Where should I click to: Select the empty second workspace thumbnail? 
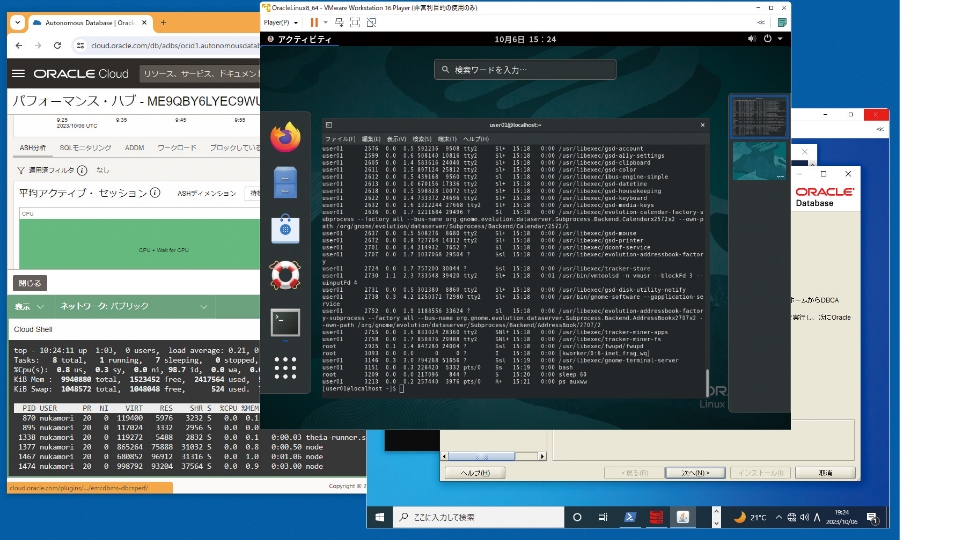(x=759, y=161)
